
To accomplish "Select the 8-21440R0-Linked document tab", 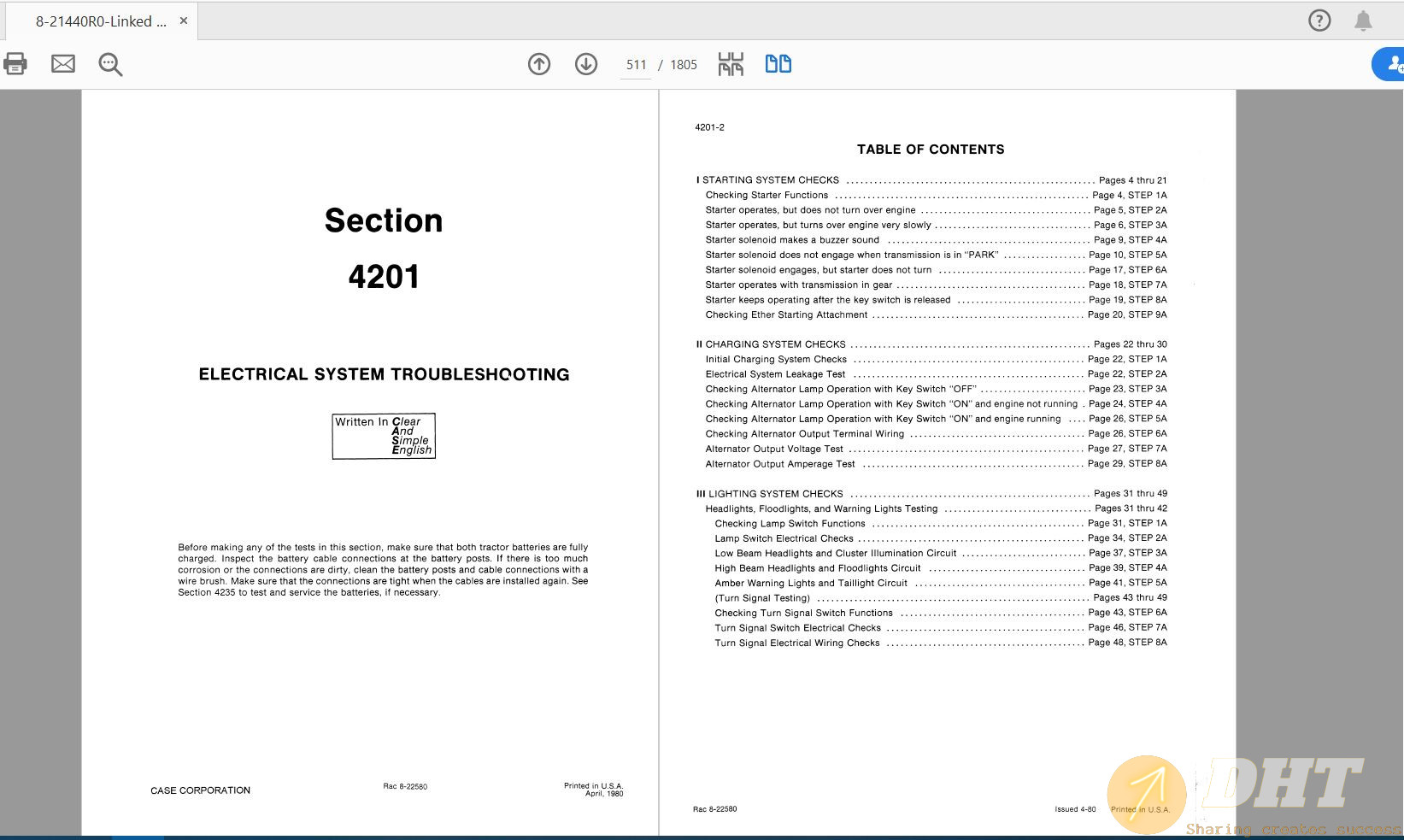I will 101,21.
